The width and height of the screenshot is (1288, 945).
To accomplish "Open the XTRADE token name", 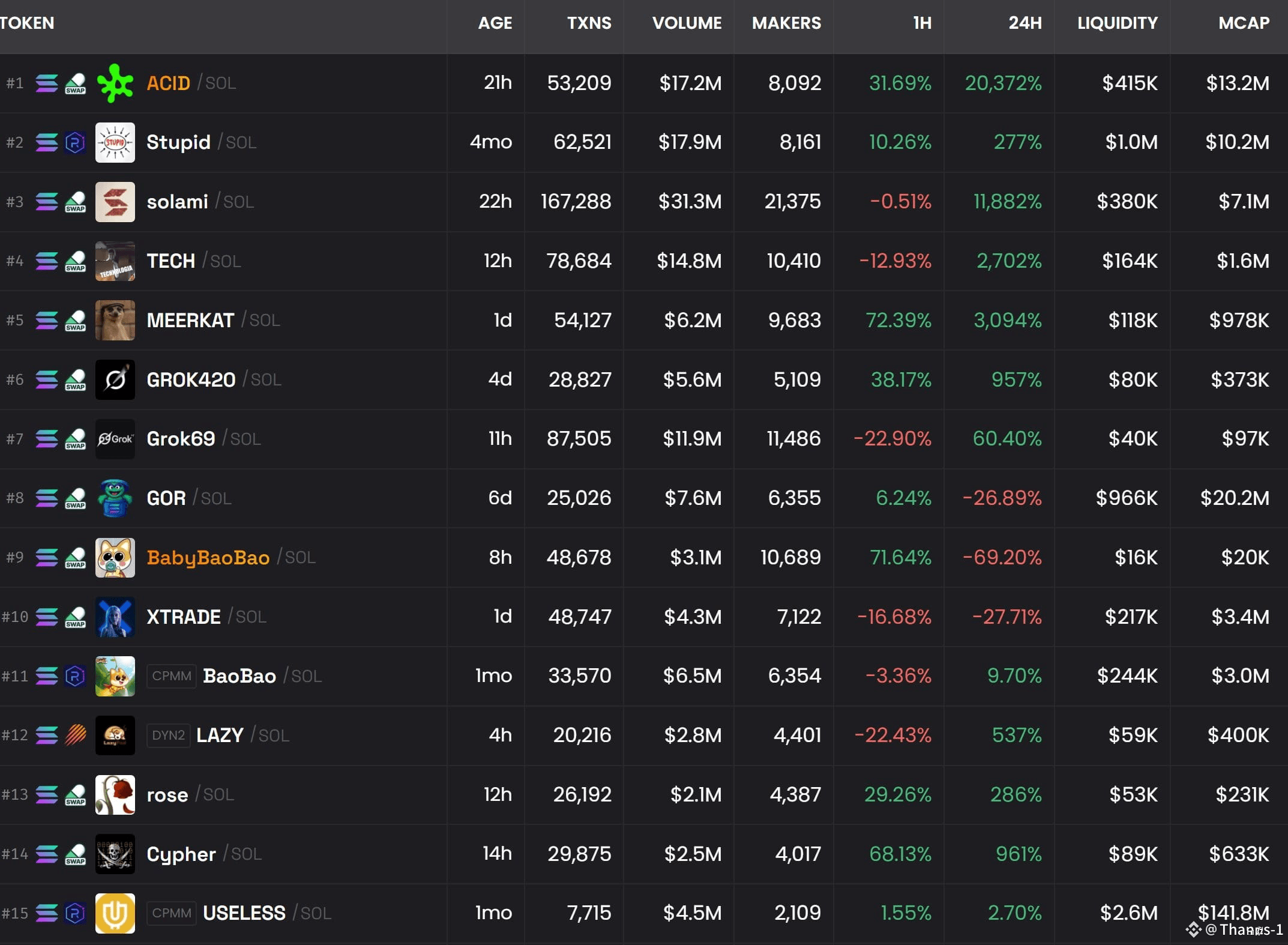I will tap(184, 617).
